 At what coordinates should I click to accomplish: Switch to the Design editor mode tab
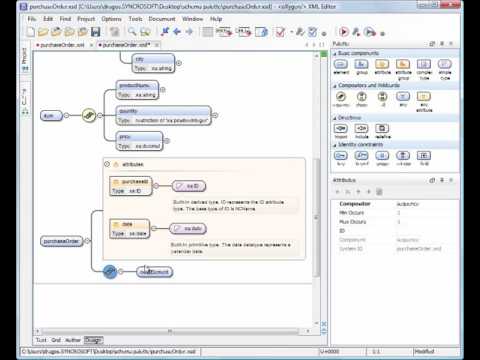93,340
